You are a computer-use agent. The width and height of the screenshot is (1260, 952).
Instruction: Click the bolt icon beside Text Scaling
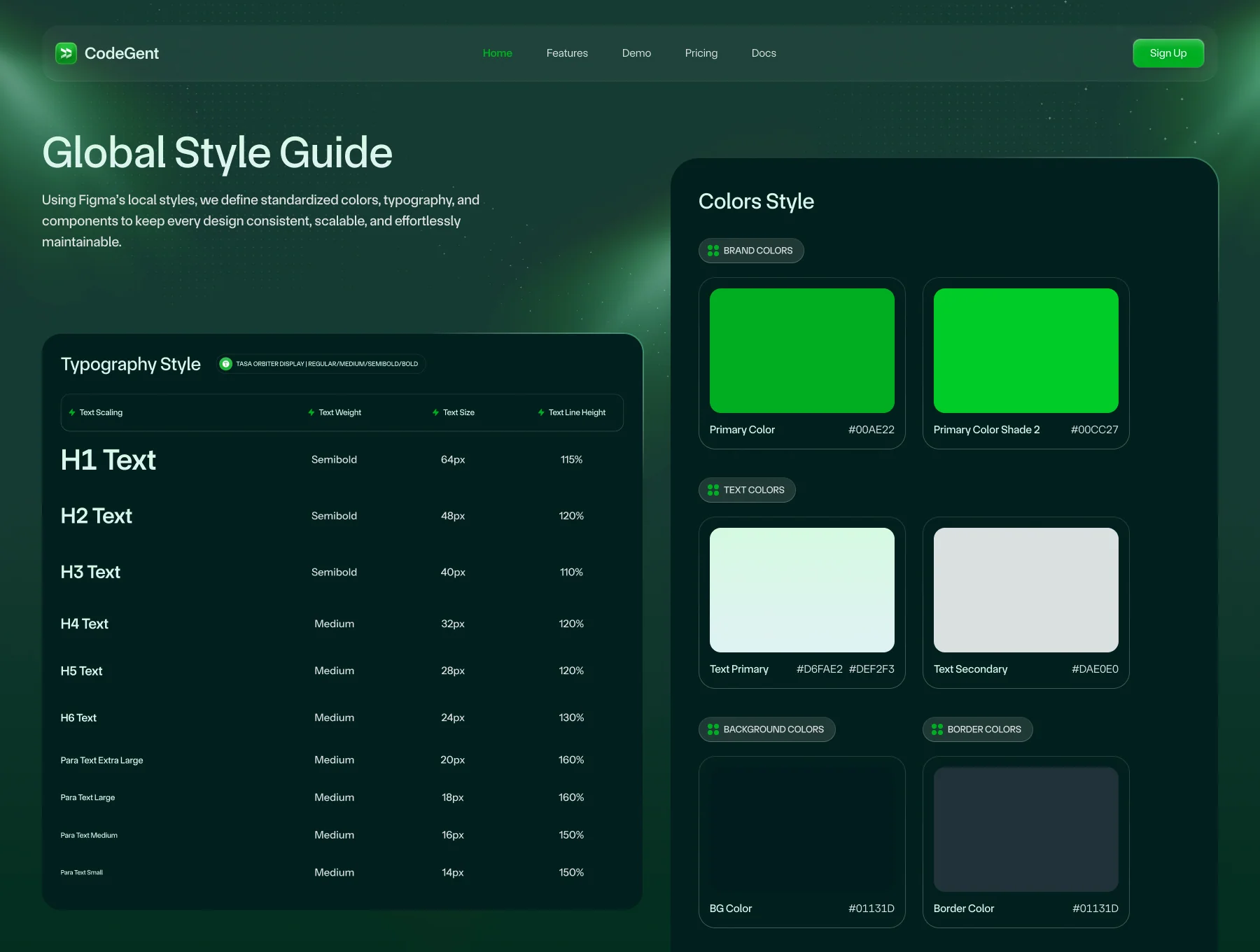tap(72, 412)
